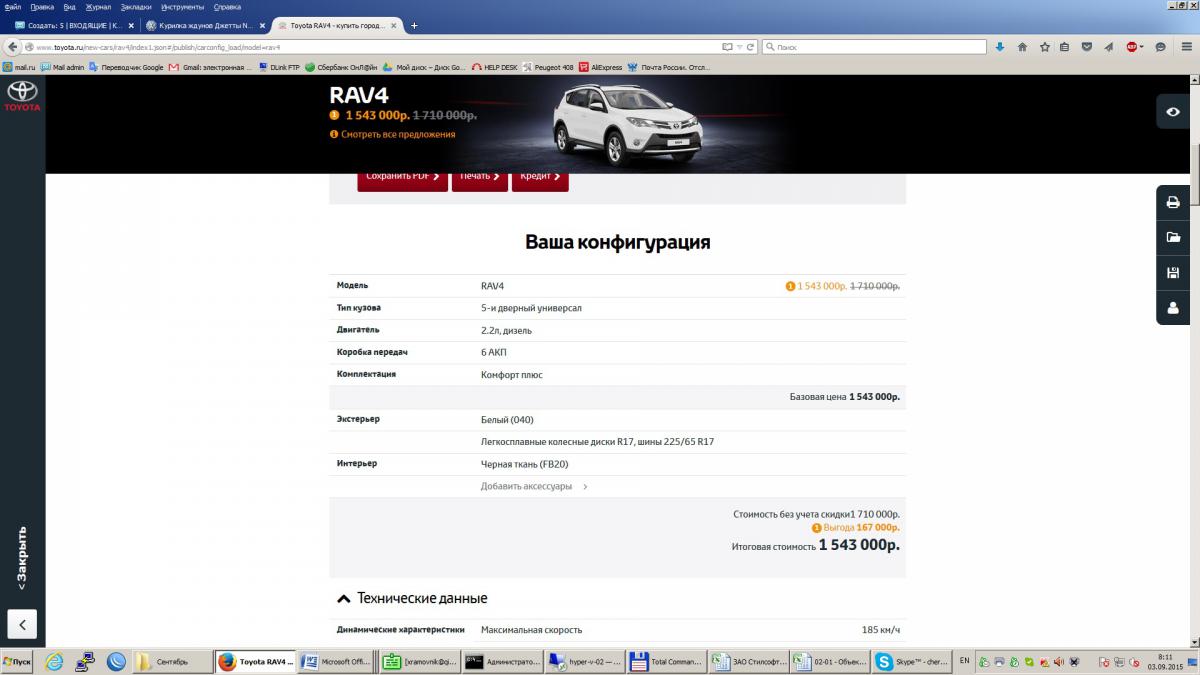1200x675 pixels.
Task: Open the Internet Explorer taskbar icon
Action: (x=53, y=661)
